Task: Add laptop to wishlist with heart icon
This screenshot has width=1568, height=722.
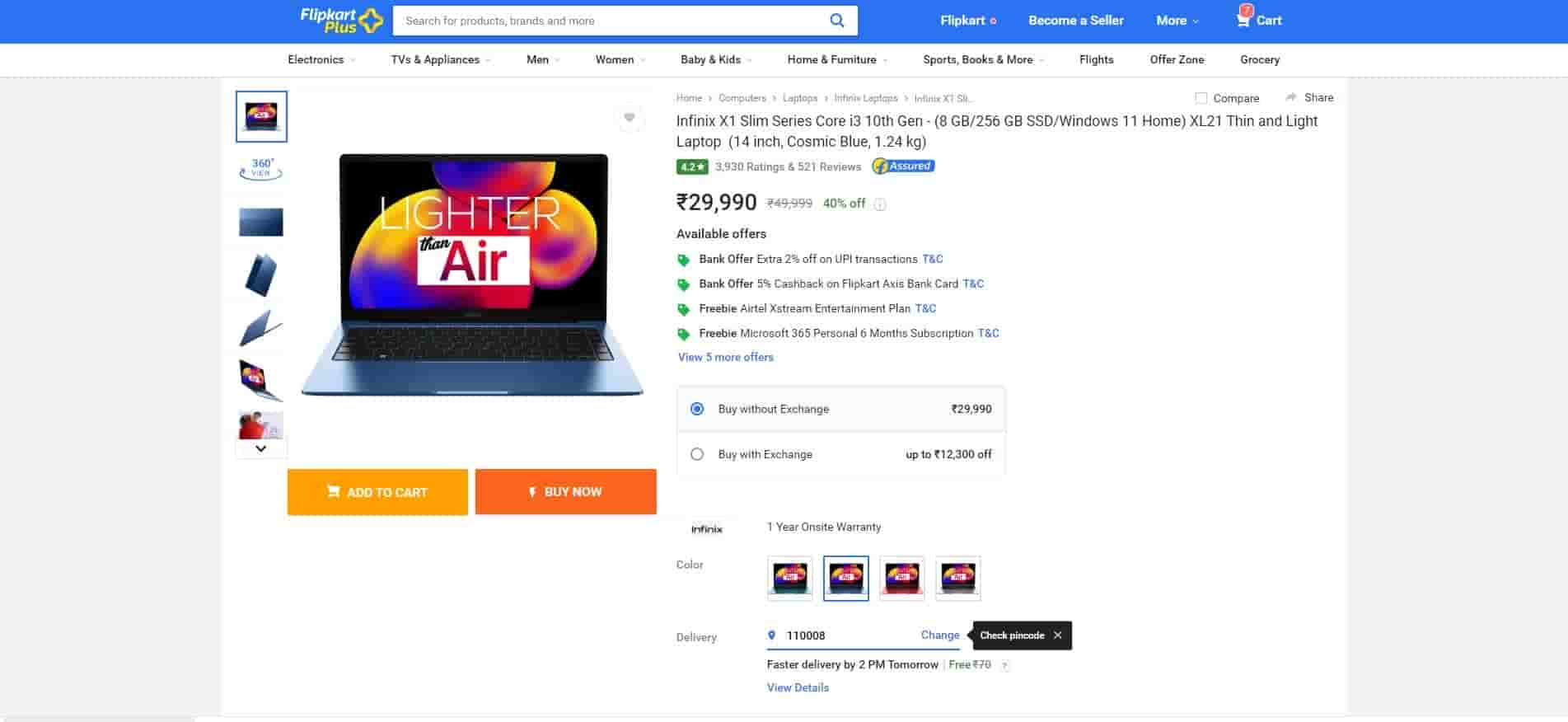Action: [x=630, y=118]
